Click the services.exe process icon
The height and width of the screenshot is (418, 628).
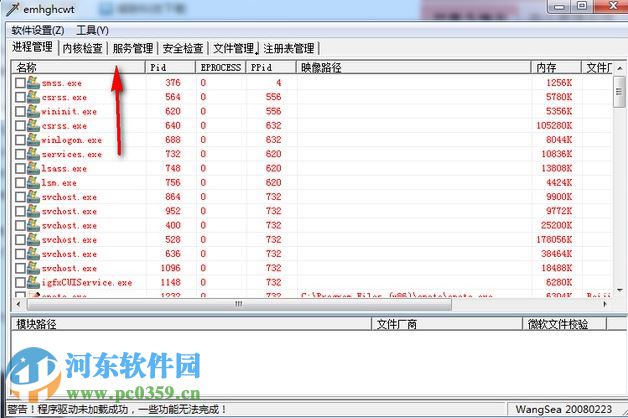pyautogui.click(x=33, y=154)
